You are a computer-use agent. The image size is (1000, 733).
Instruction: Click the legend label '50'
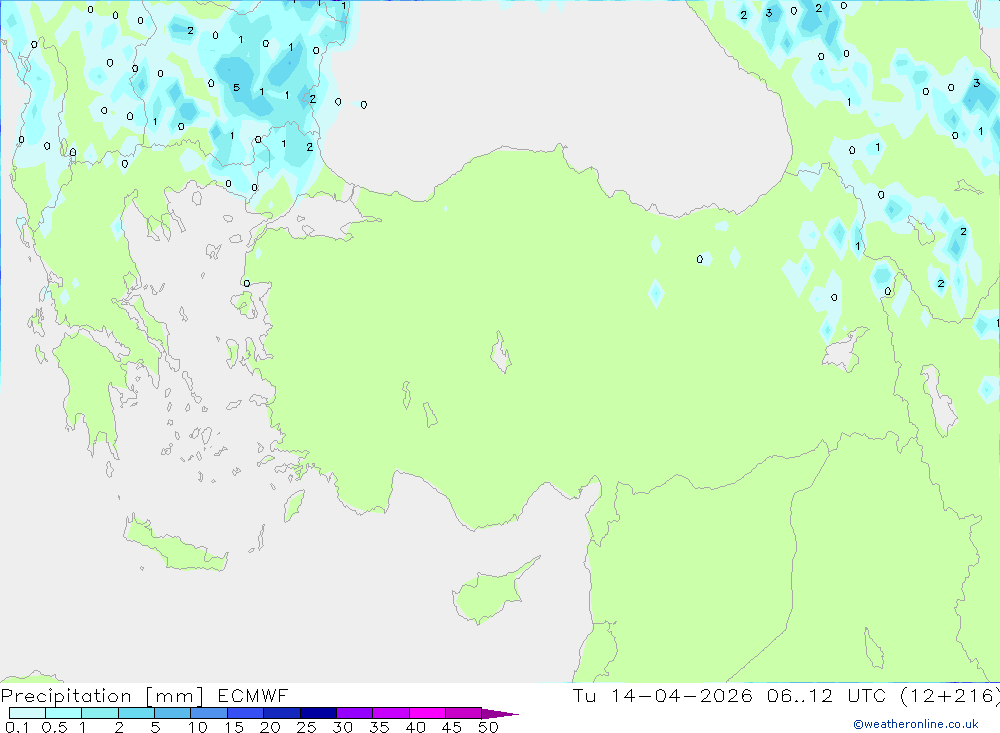pyautogui.click(x=488, y=727)
